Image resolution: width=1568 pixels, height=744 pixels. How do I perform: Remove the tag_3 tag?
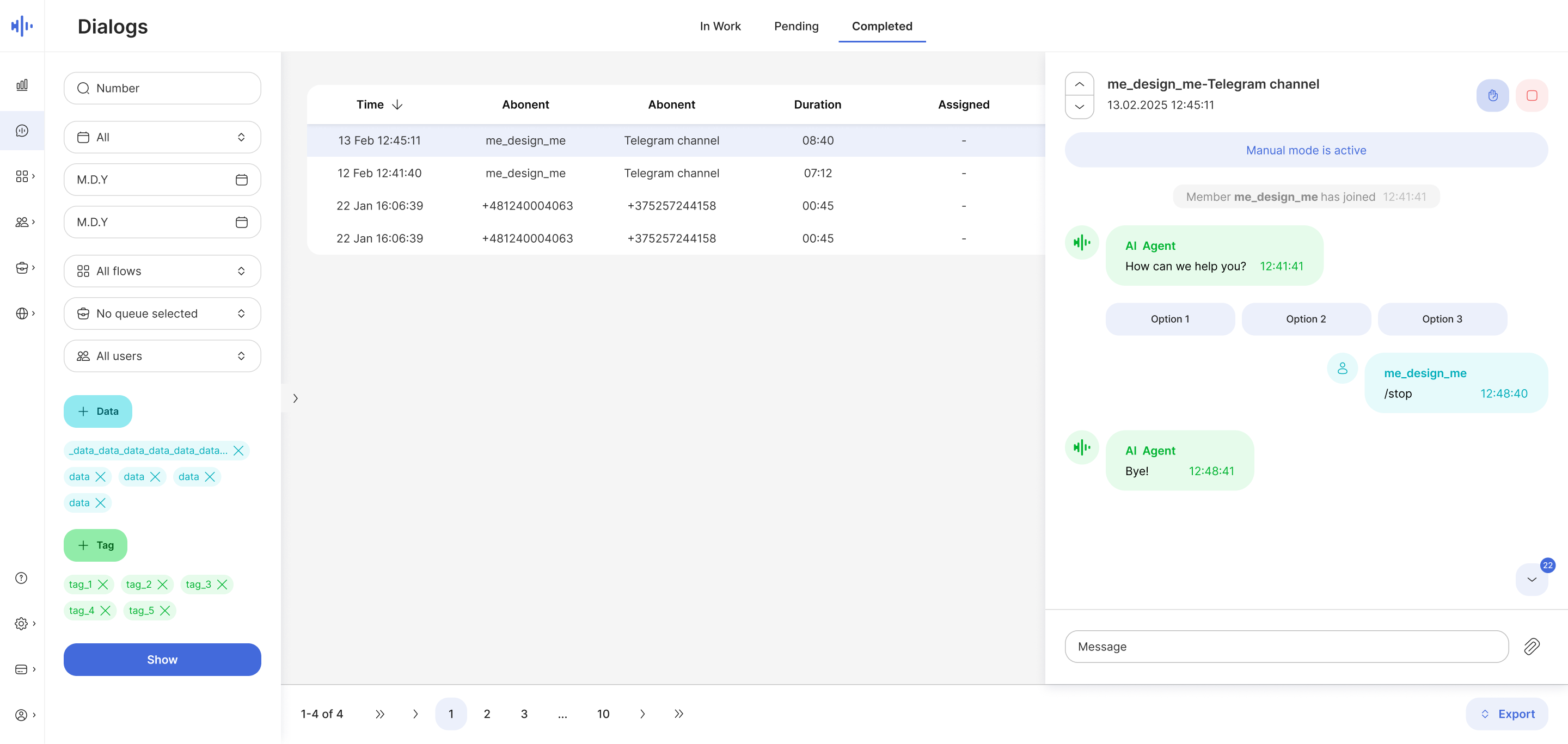point(222,585)
